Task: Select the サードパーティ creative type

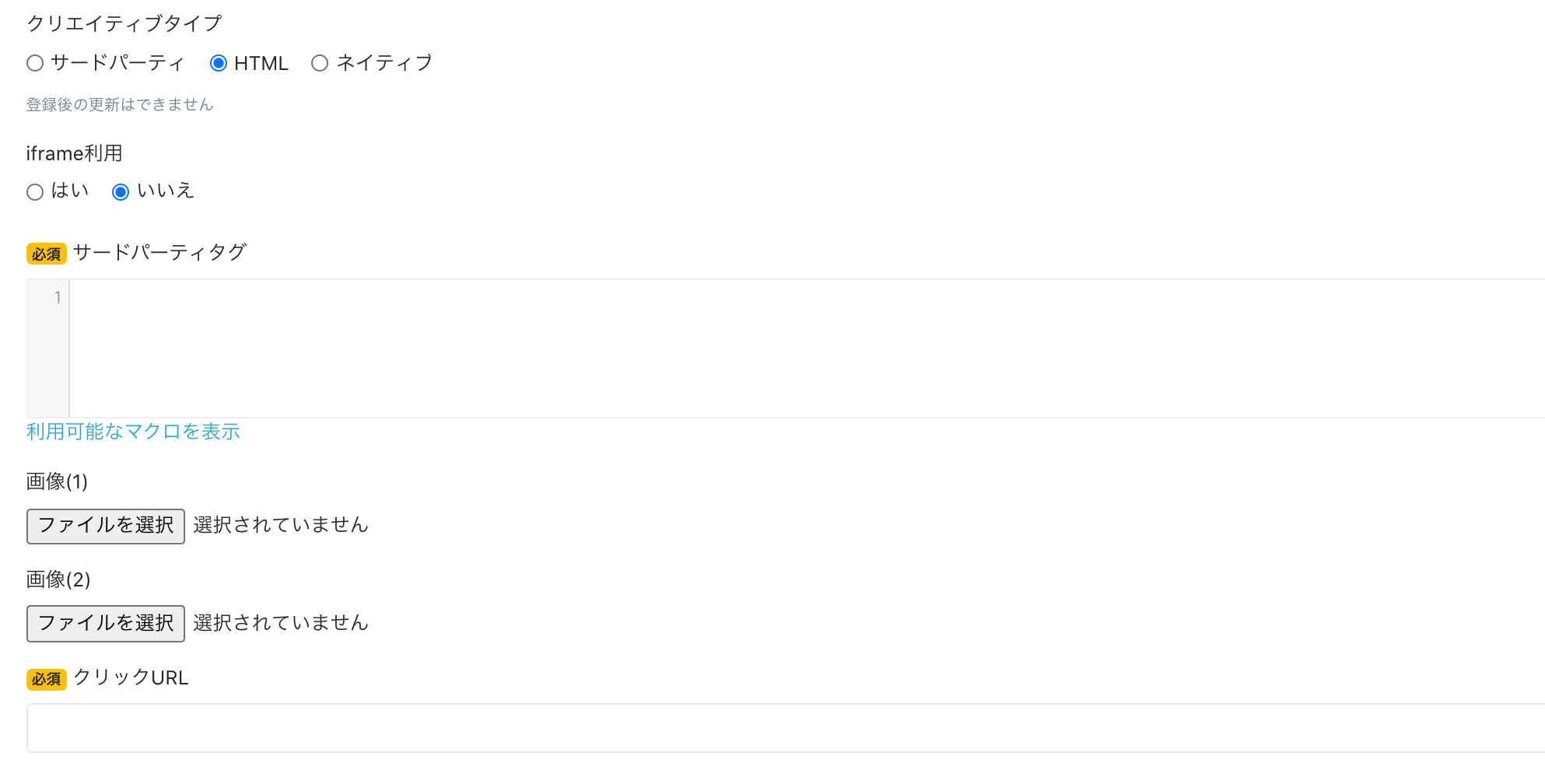Action: [x=35, y=63]
